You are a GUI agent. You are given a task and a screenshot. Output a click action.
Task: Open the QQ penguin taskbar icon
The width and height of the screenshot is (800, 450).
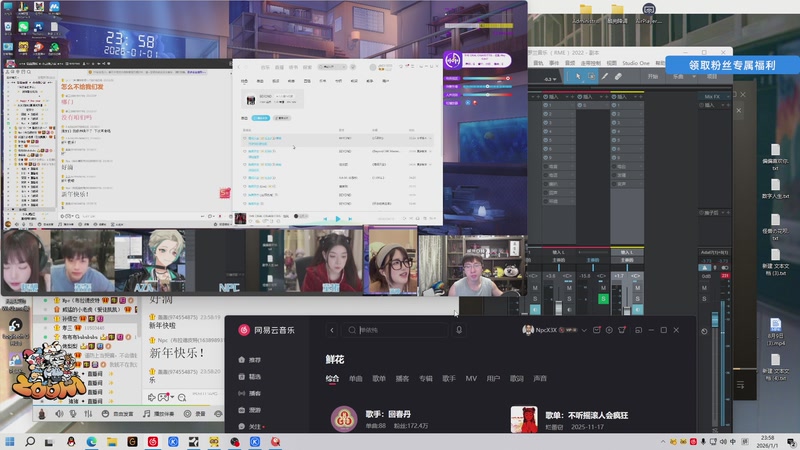tap(71, 442)
